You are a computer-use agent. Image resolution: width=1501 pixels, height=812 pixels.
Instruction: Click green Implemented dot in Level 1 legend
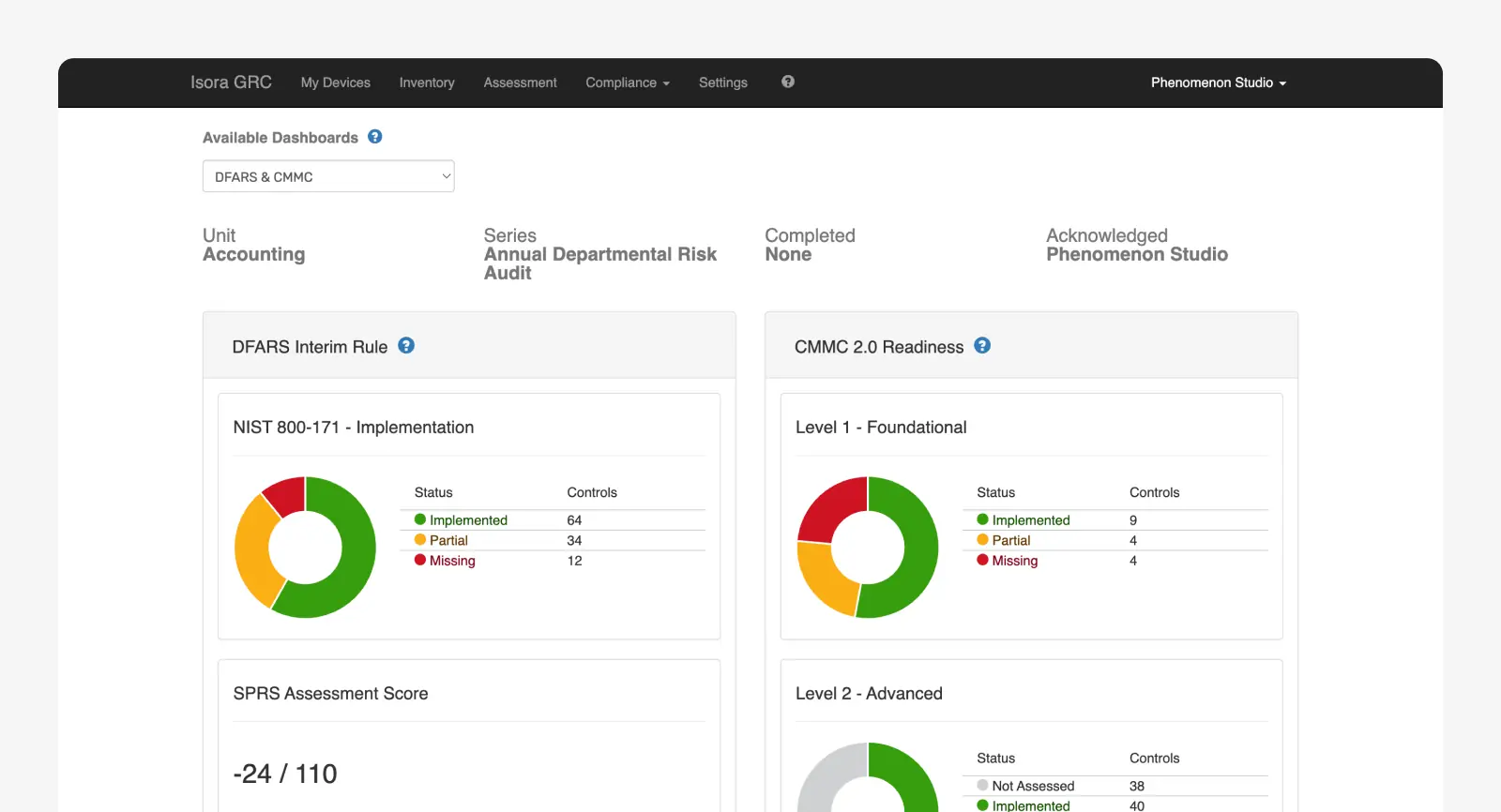pyautogui.click(x=982, y=519)
